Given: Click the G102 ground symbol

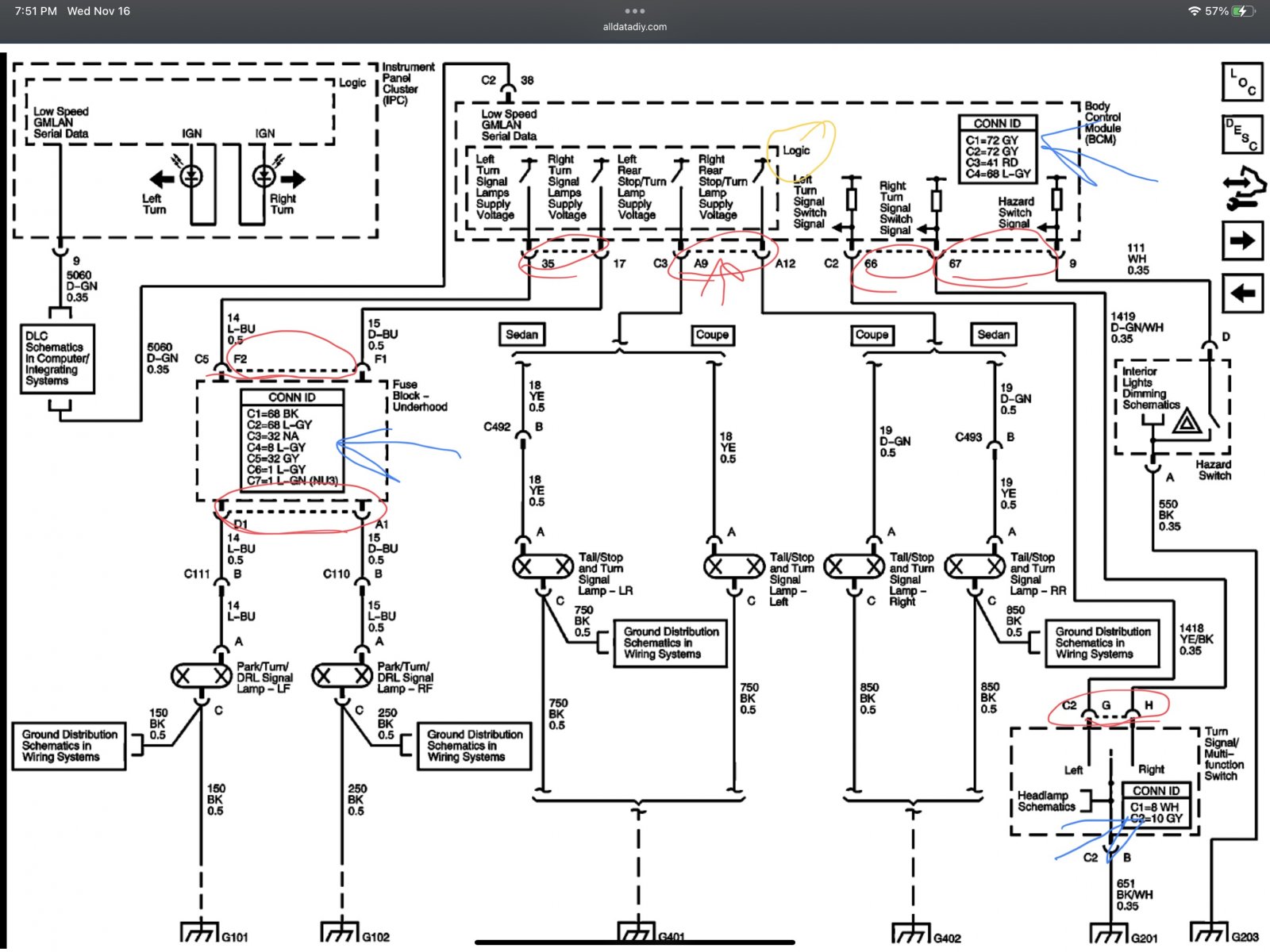Looking at the screenshot, I should [x=341, y=932].
